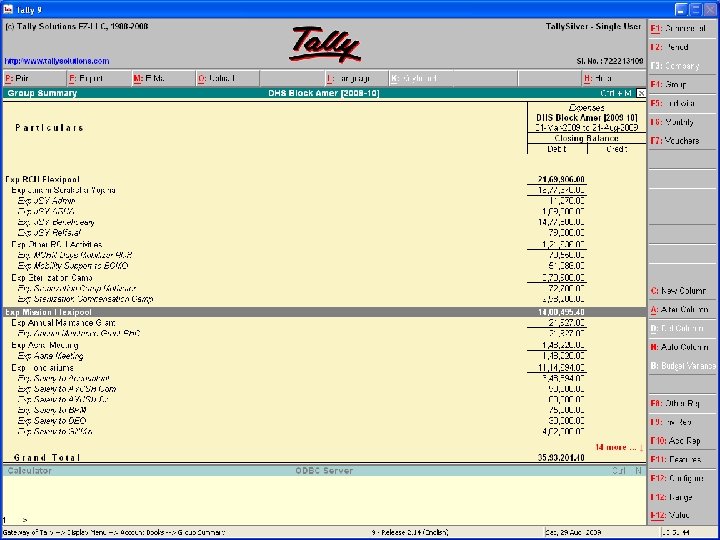The width and height of the screenshot is (720, 540).
Task: Click the Tally 9 title bar icon
Action: pos(8,9)
